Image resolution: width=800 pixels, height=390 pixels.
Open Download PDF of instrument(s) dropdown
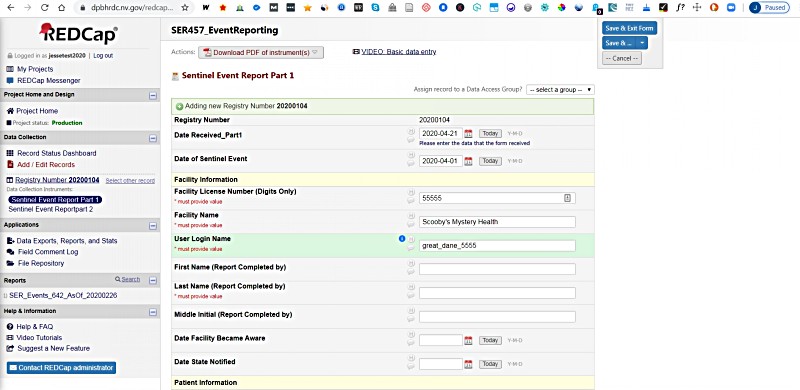click(261, 52)
